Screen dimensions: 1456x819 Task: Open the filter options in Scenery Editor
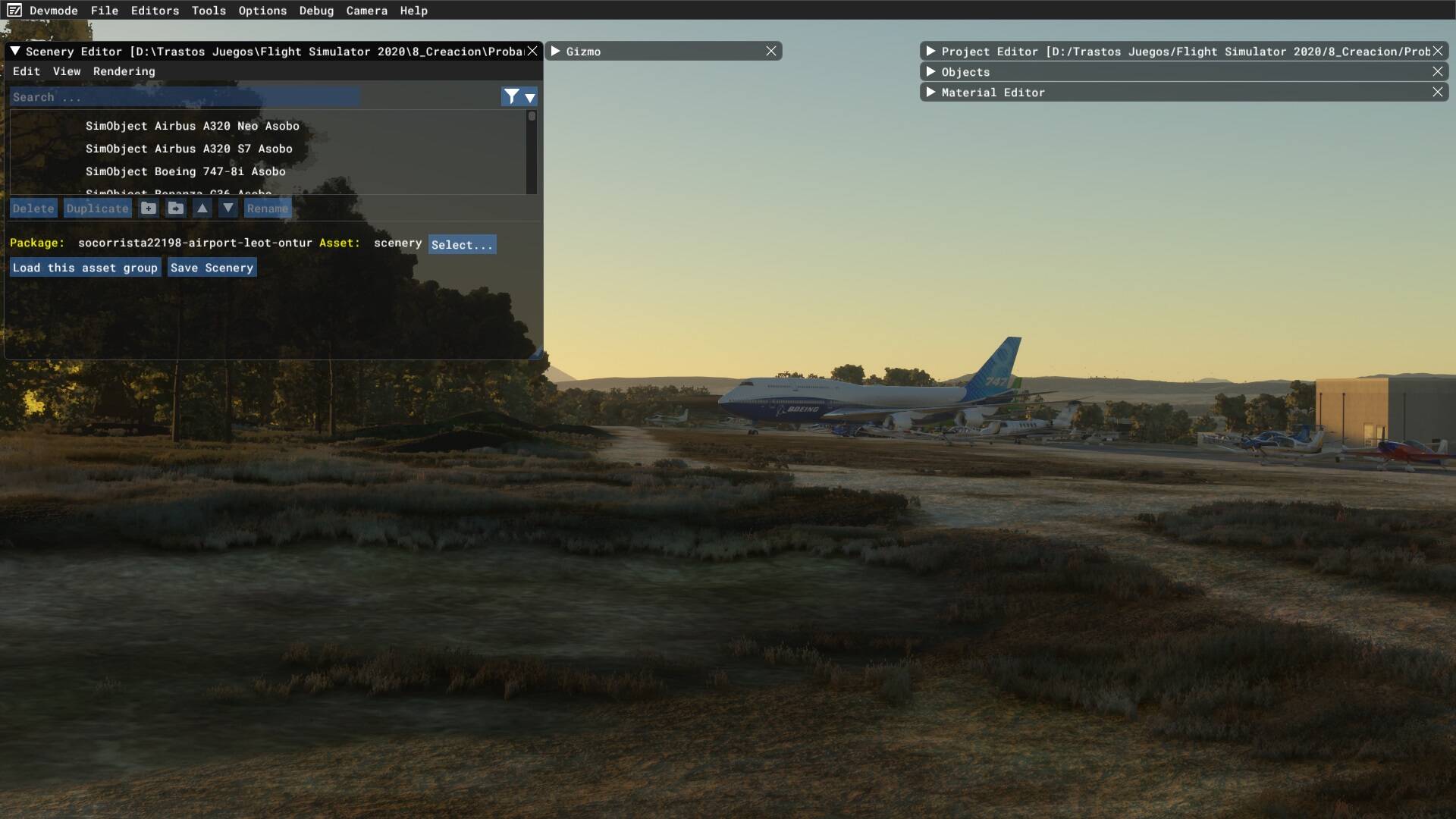pyautogui.click(x=512, y=97)
